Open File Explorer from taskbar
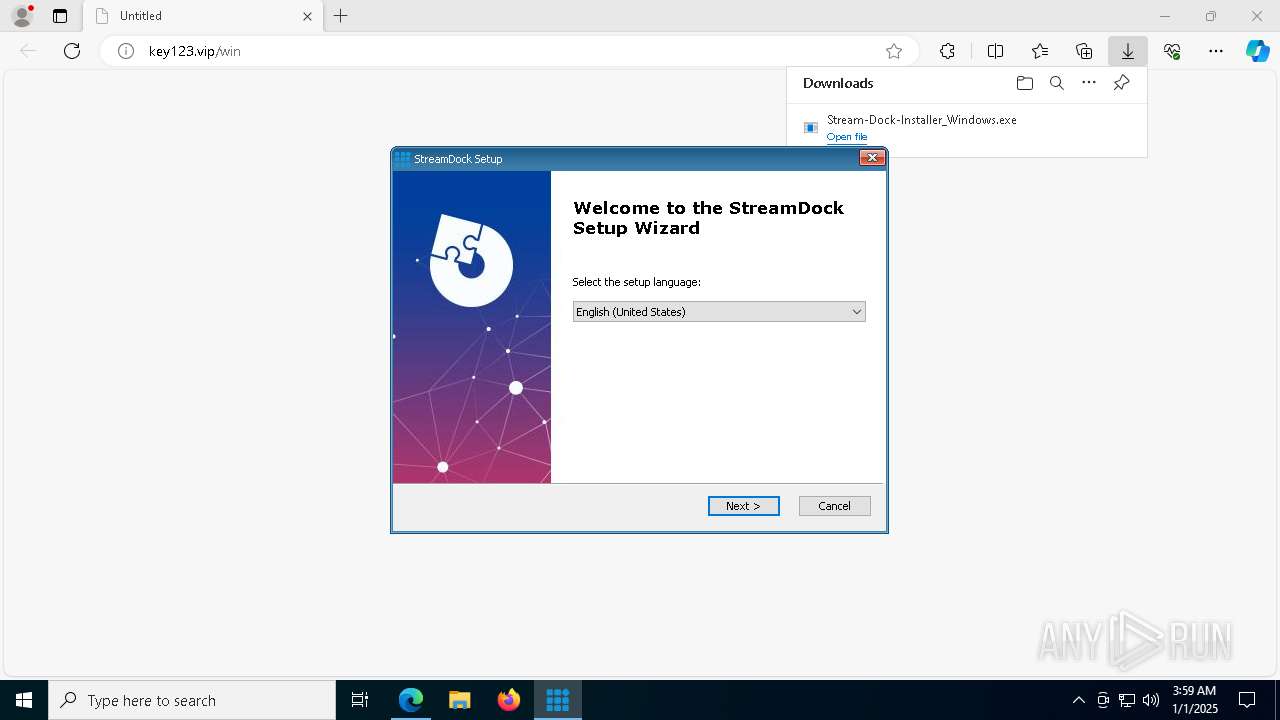This screenshot has height=720, width=1280. [x=460, y=700]
